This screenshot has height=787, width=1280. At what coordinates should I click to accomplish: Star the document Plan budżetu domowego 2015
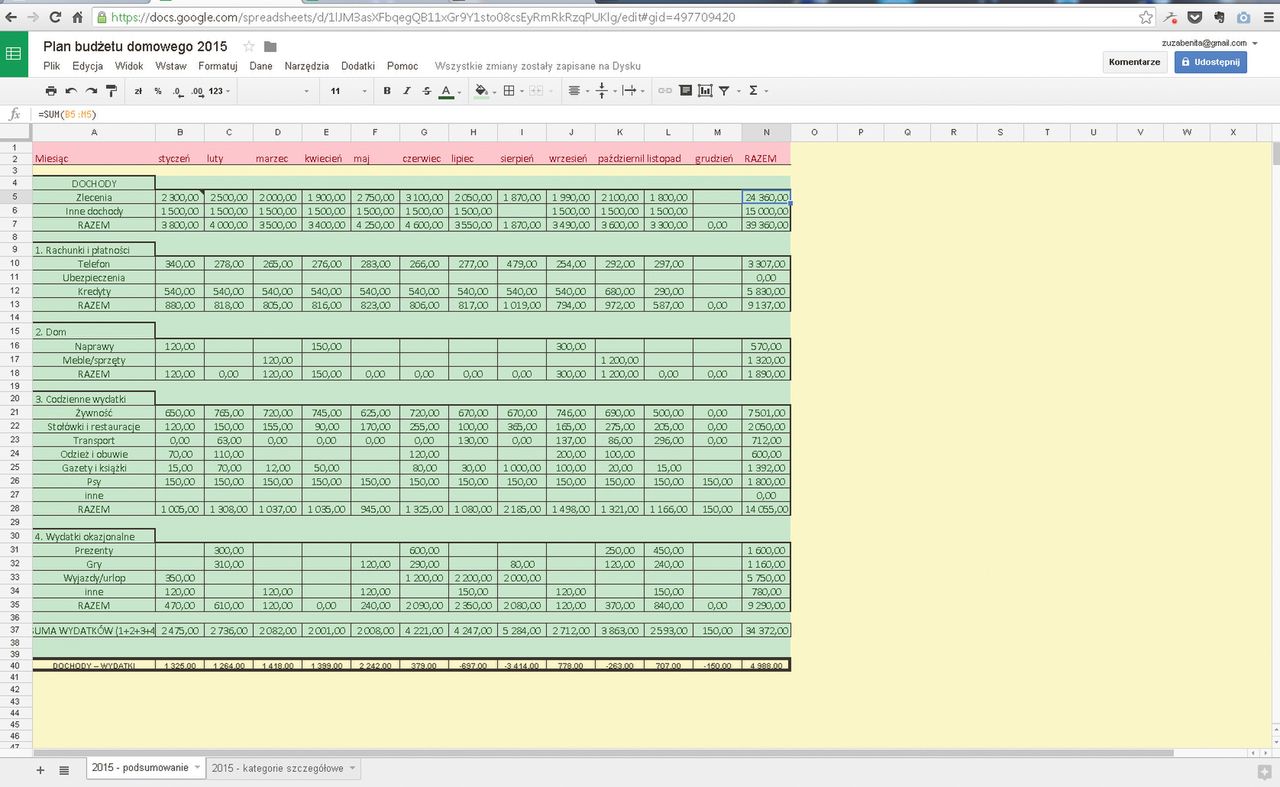[249, 47]
